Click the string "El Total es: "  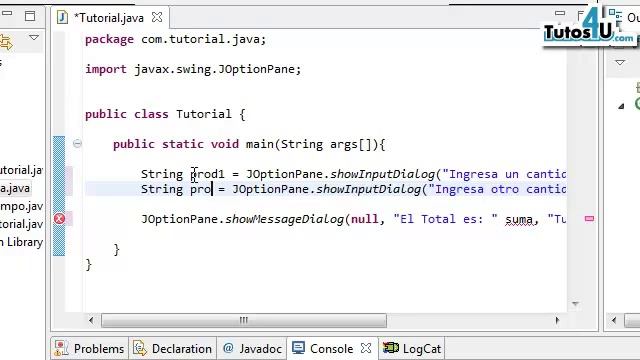pyautogui.click(x=446, y=219)
